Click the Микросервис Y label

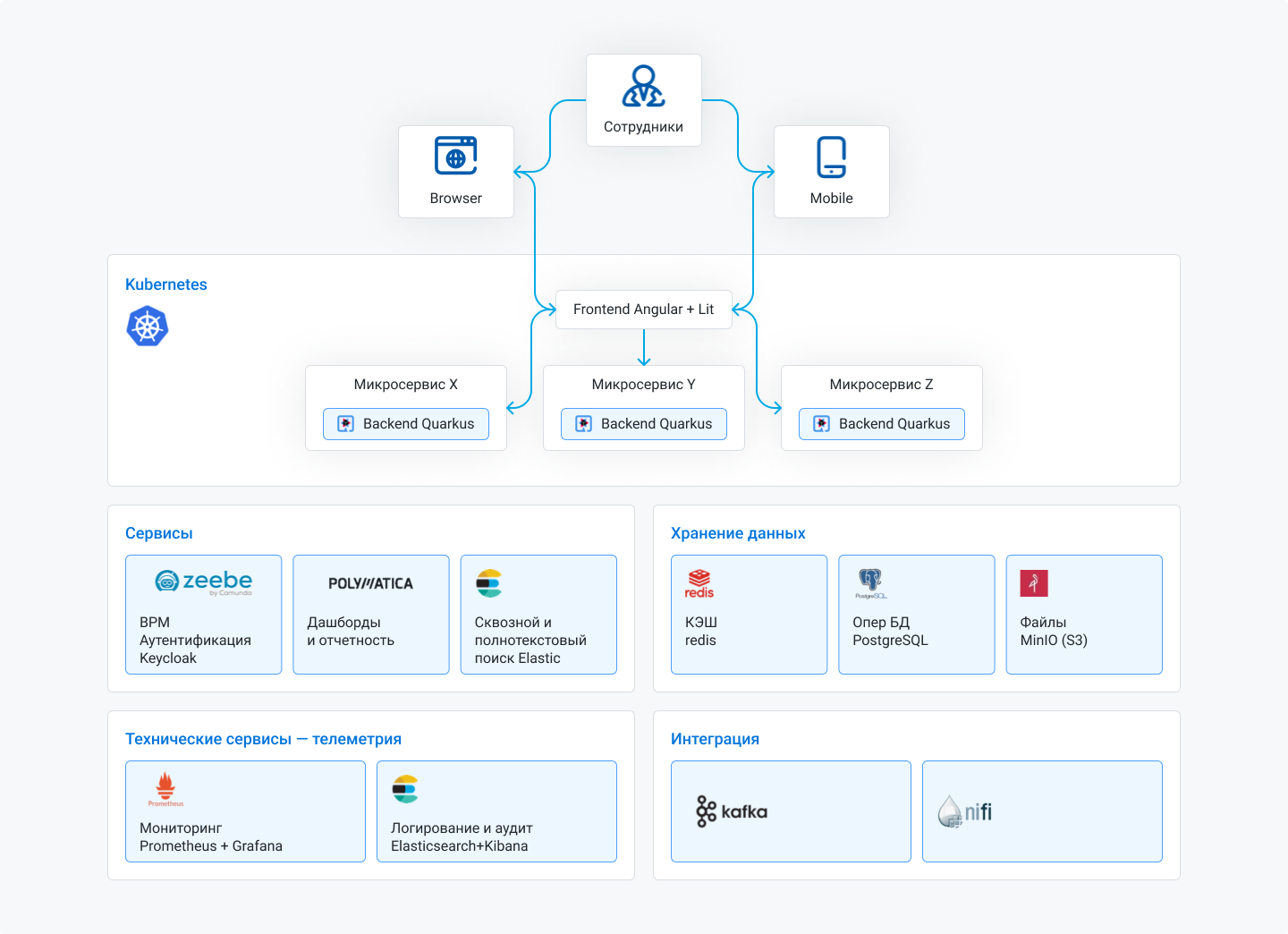(x=644, y=385)
